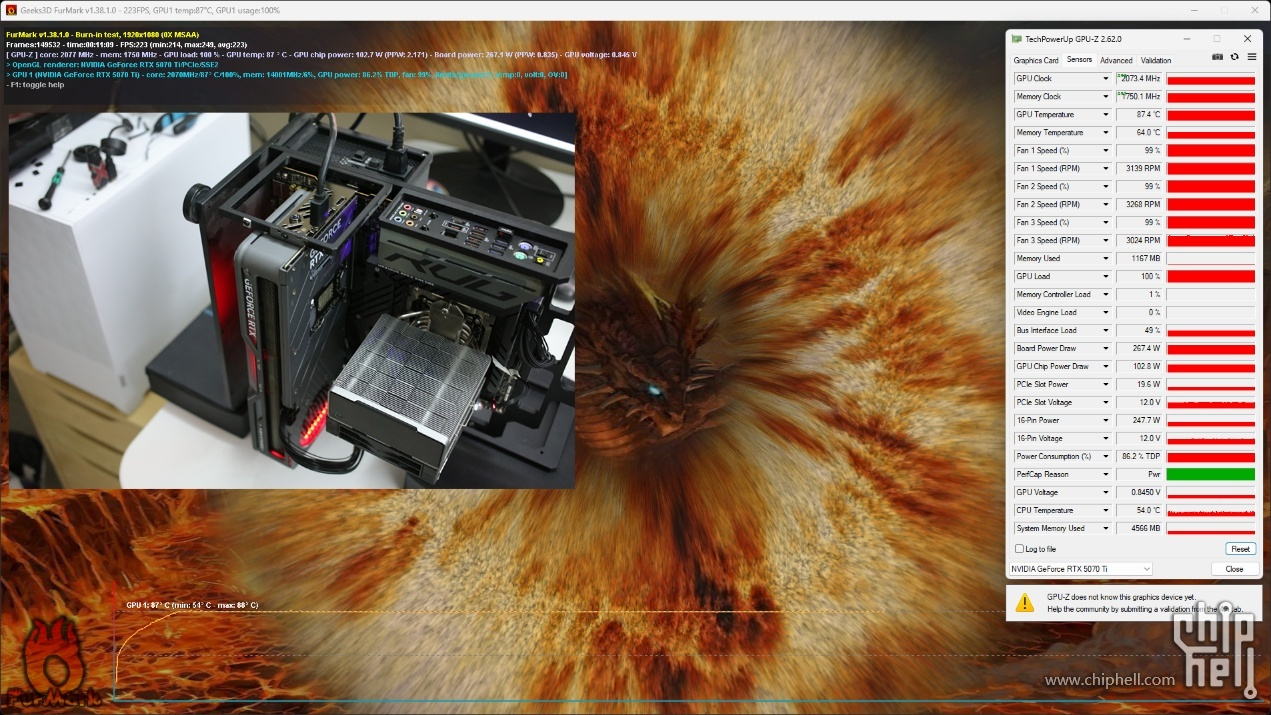The image size is (1271, 715).
Task: Click the 86.2 % TDP value
Action: [1140, 457]
